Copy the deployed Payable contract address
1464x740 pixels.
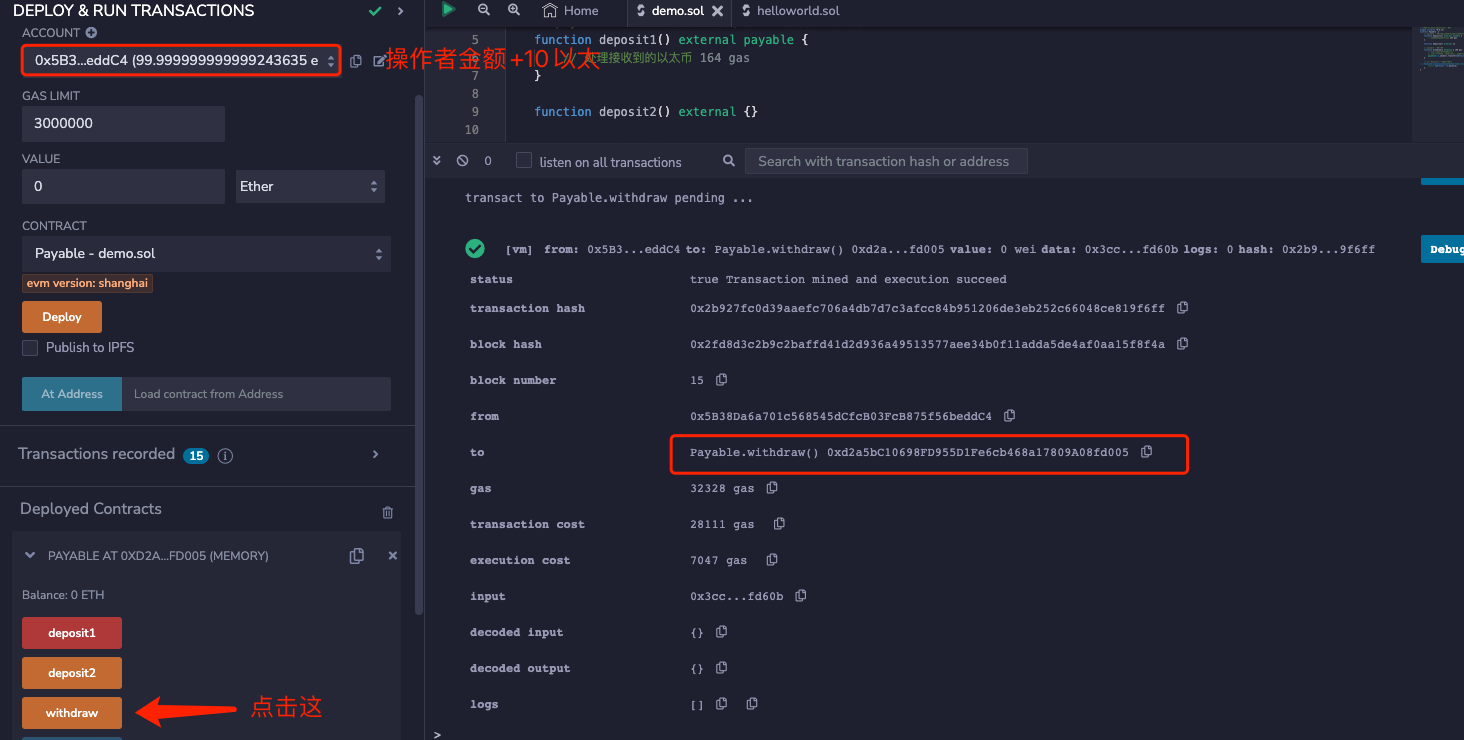[357, 556]
